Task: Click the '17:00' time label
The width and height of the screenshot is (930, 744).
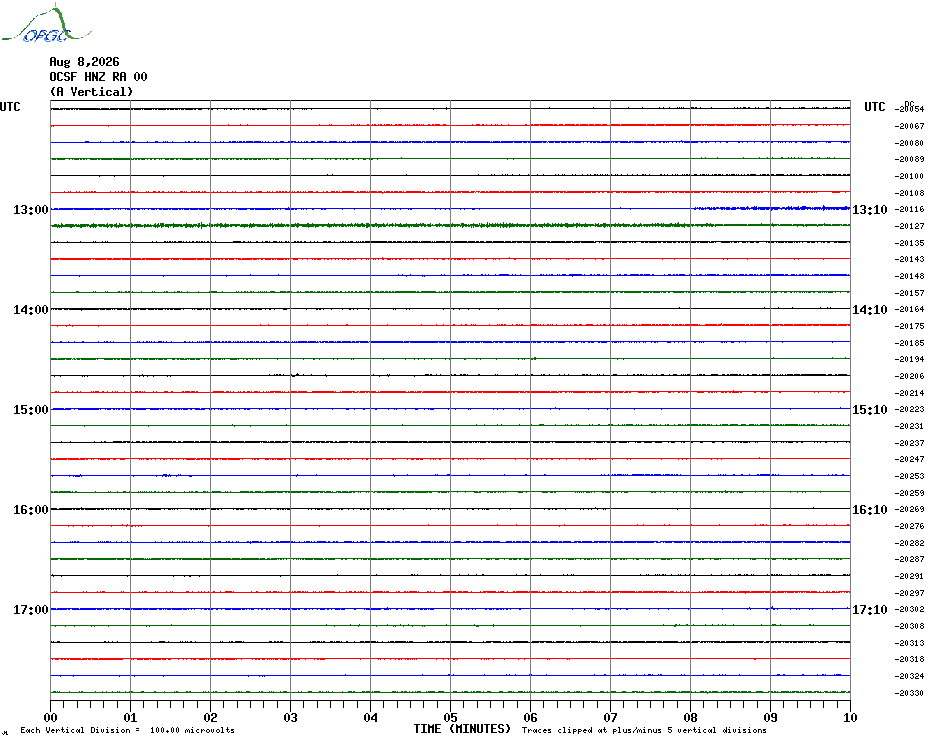Action: point(31,610)
